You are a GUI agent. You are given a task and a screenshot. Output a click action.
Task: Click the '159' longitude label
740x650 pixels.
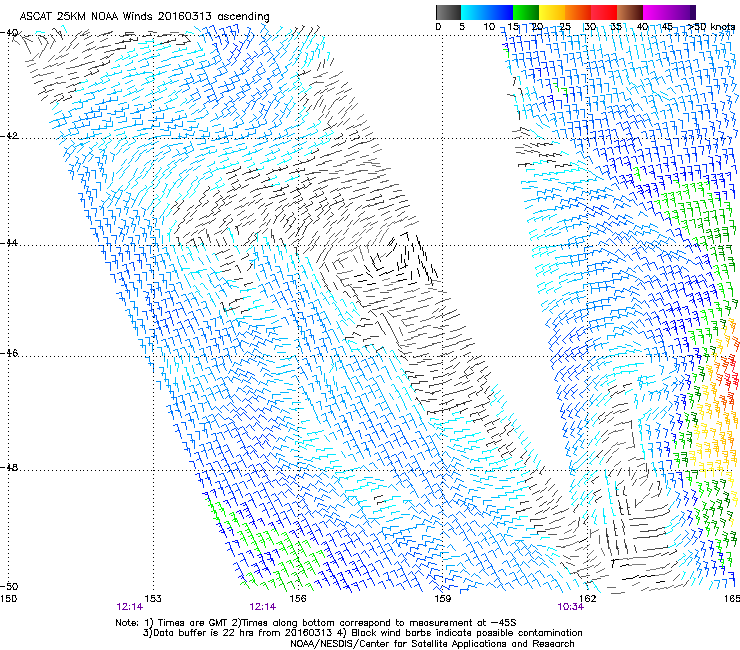(x=442, y=599)
